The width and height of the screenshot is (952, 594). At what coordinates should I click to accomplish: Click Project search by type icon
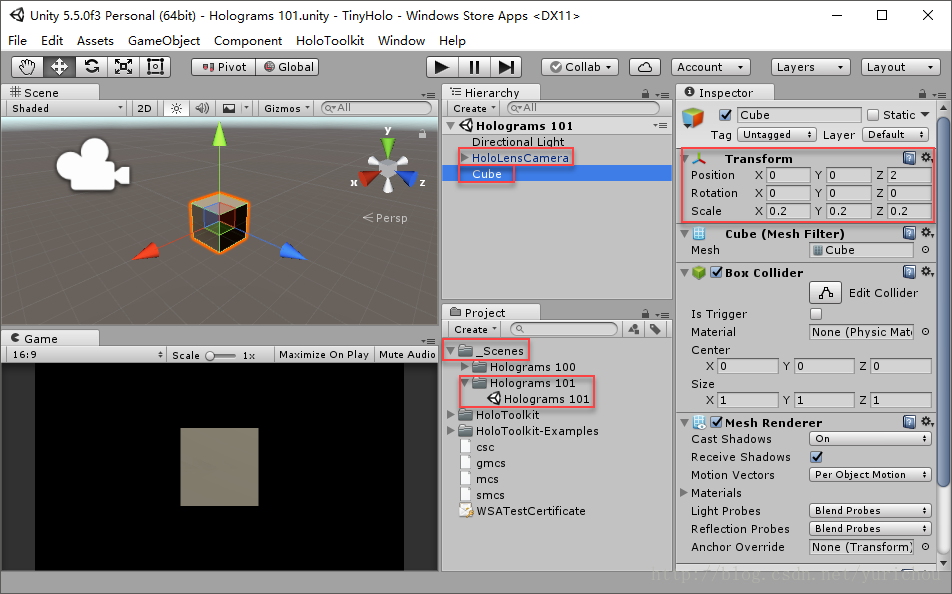coord(634,329)
